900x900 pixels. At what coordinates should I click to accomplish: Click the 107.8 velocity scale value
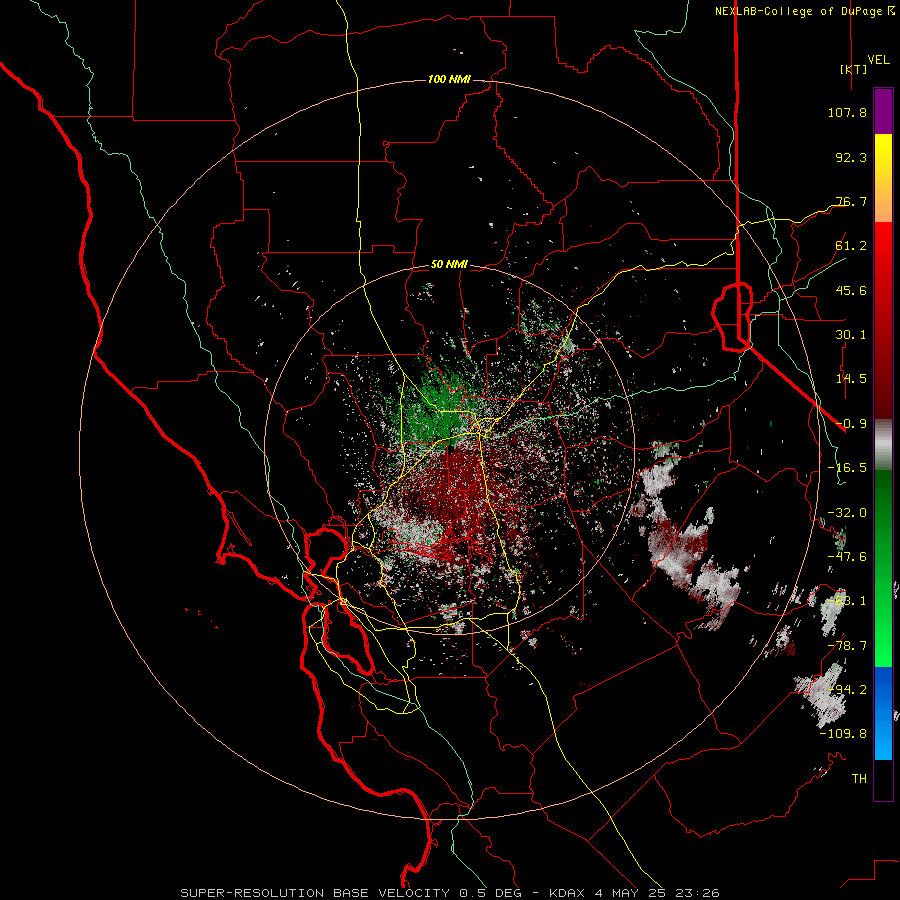[847, 112]
